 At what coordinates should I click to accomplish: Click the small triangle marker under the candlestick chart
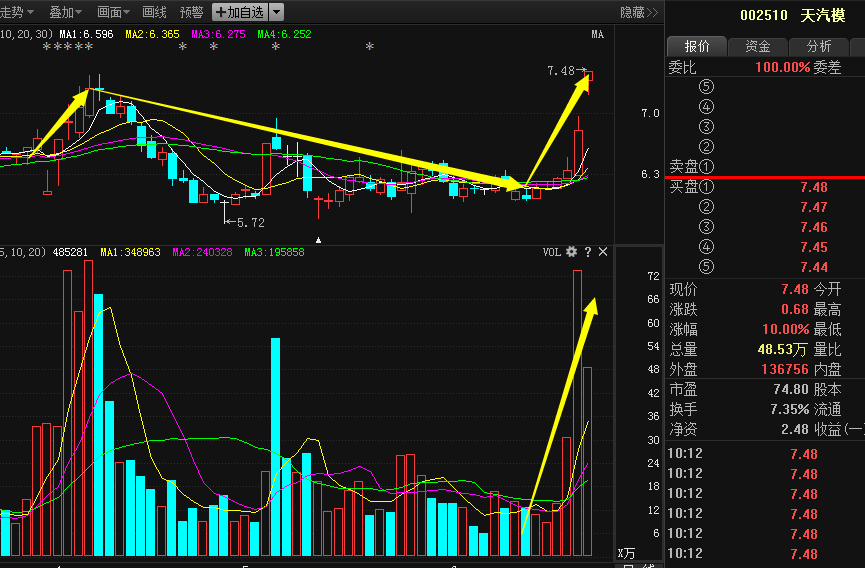tap(319, 240)
